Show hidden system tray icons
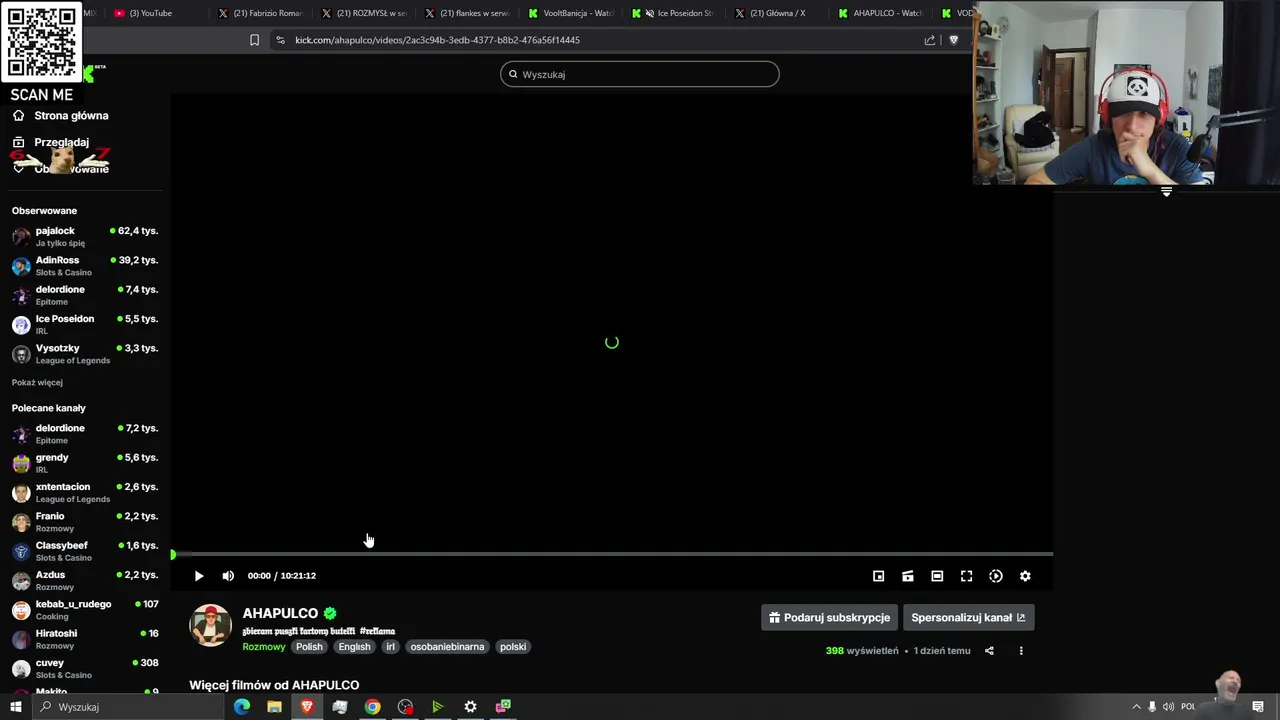Image resolution: width=1280 pixels, height=720 pixels. coord(1136,707)
